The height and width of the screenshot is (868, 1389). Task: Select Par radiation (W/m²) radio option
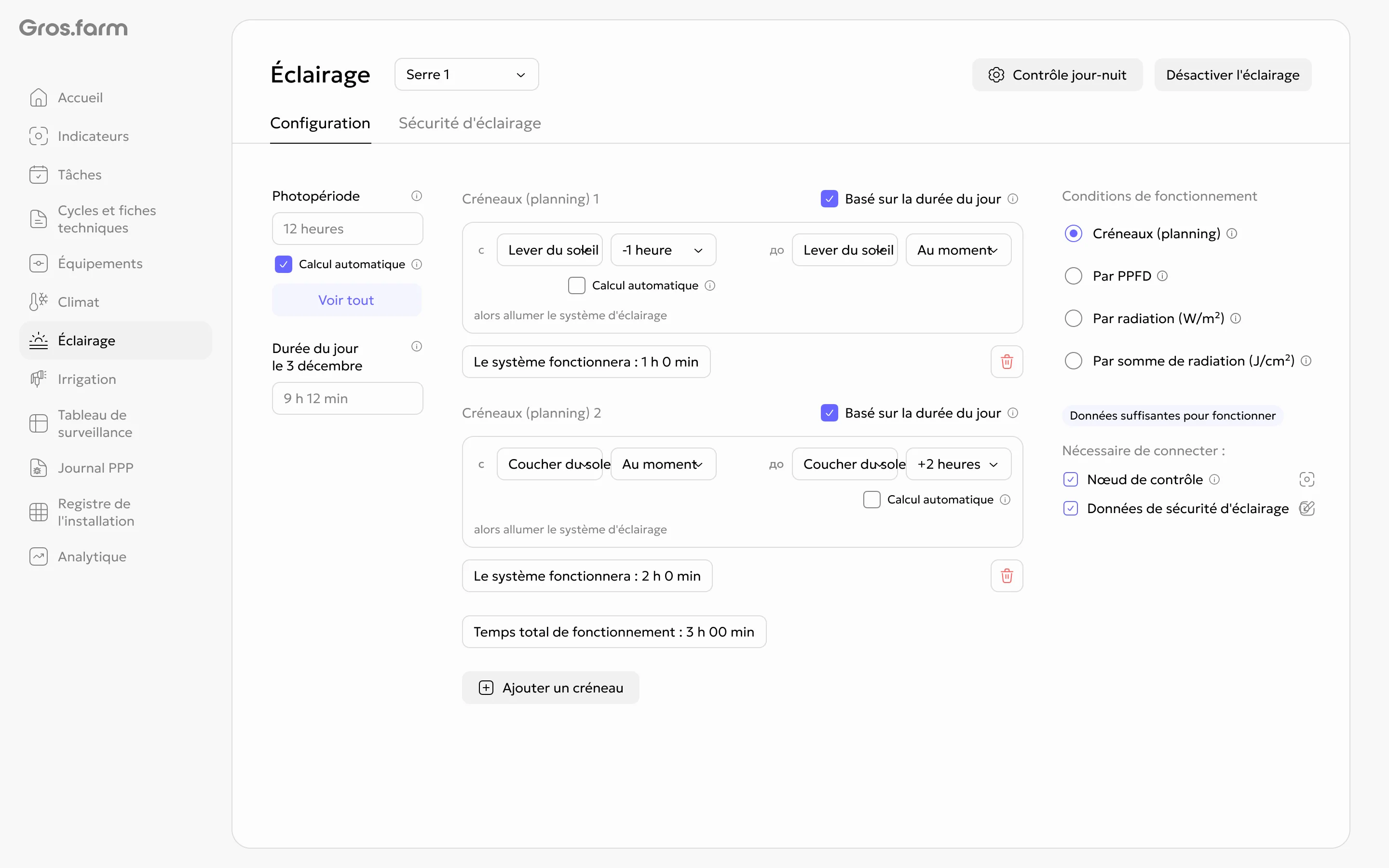point(1073,319)
